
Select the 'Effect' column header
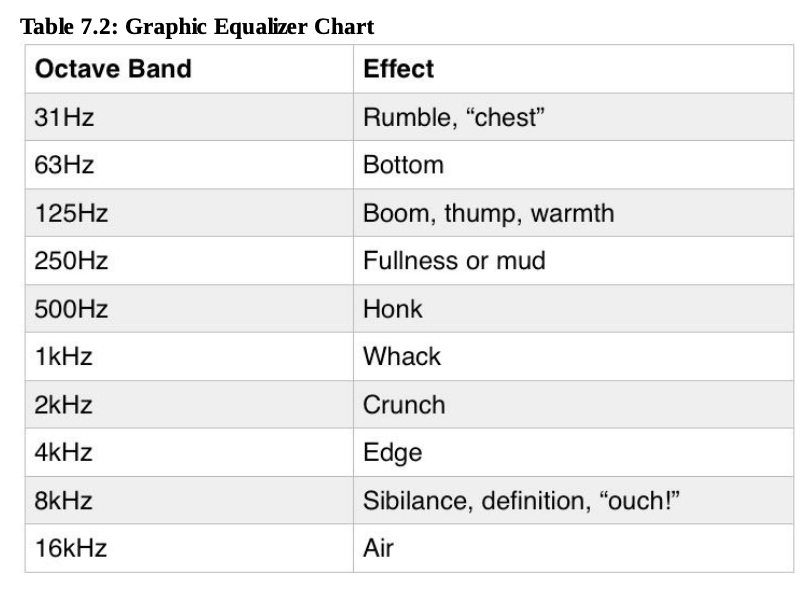click(x=398, y=69)
